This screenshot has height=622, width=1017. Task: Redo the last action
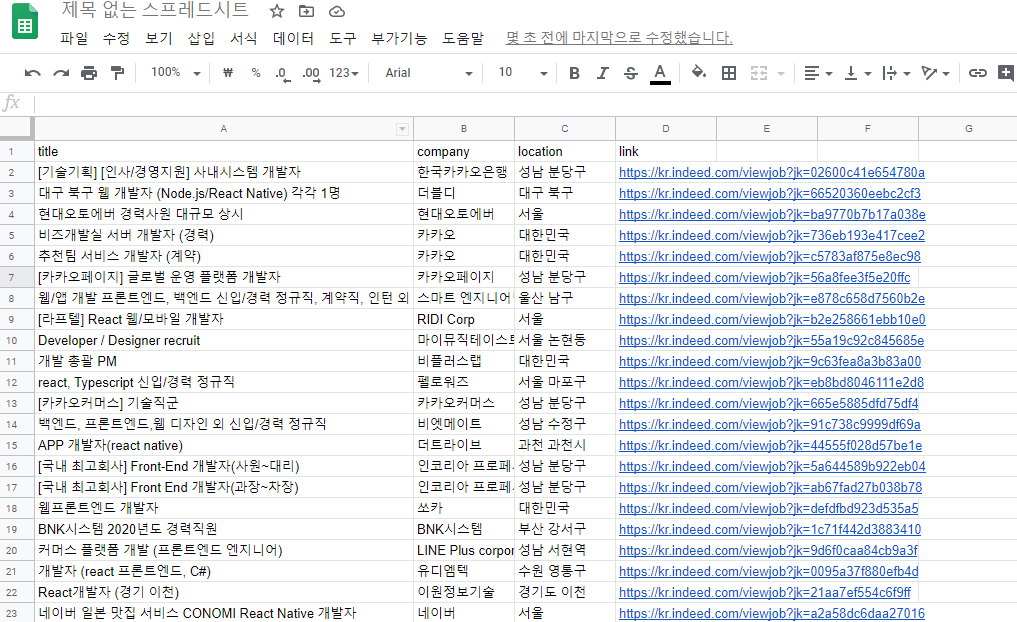click(x=61, y=73)
